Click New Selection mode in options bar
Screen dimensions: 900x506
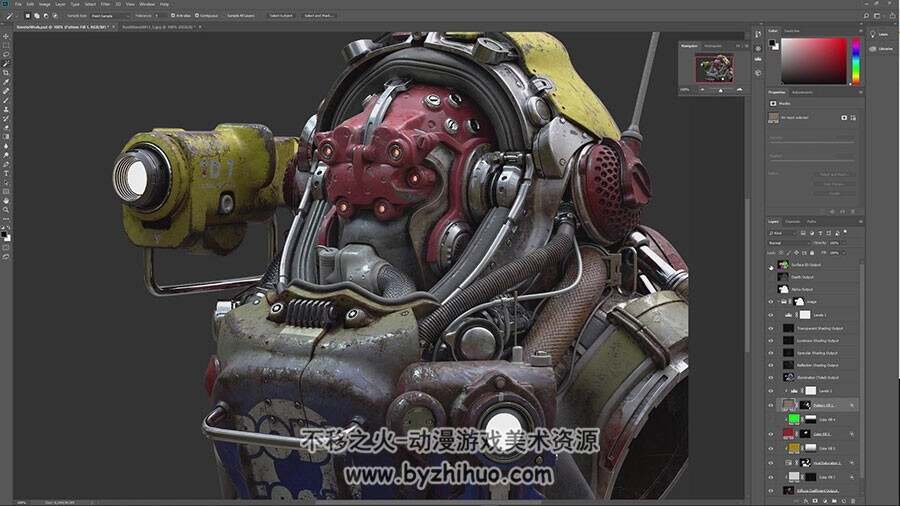coord(28,15)
